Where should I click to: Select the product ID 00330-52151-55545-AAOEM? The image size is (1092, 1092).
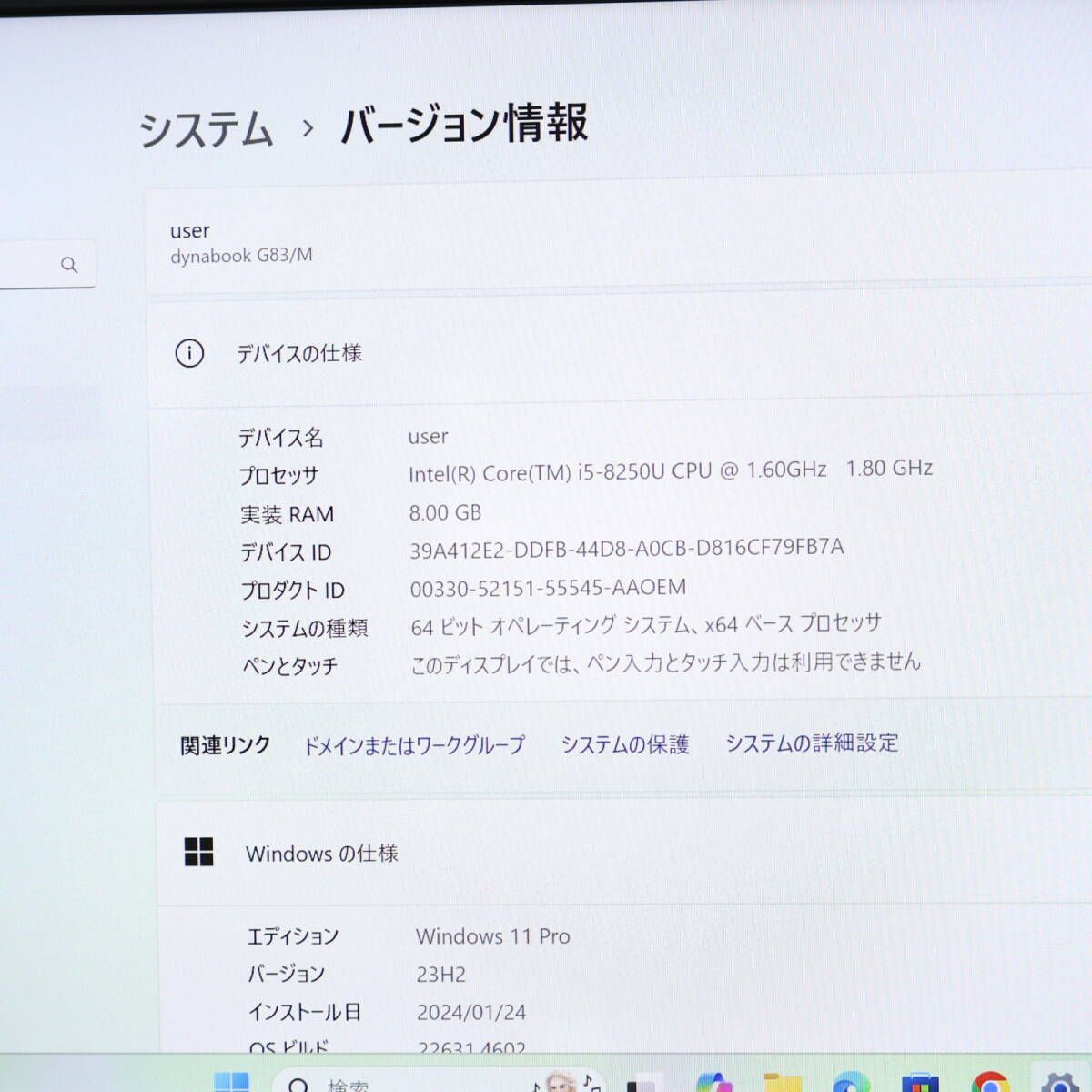548,588
